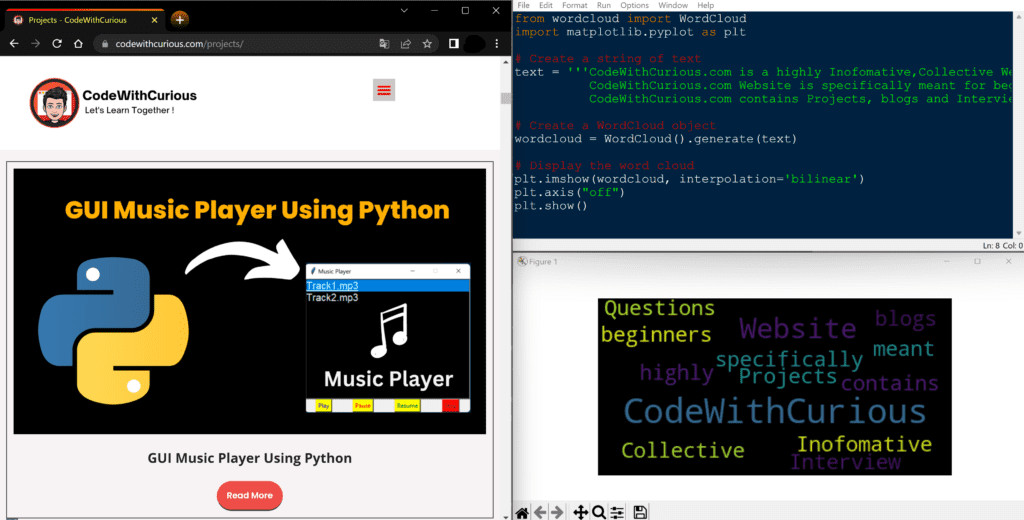Go to previous view in figure toolbar

click(540, 512)
